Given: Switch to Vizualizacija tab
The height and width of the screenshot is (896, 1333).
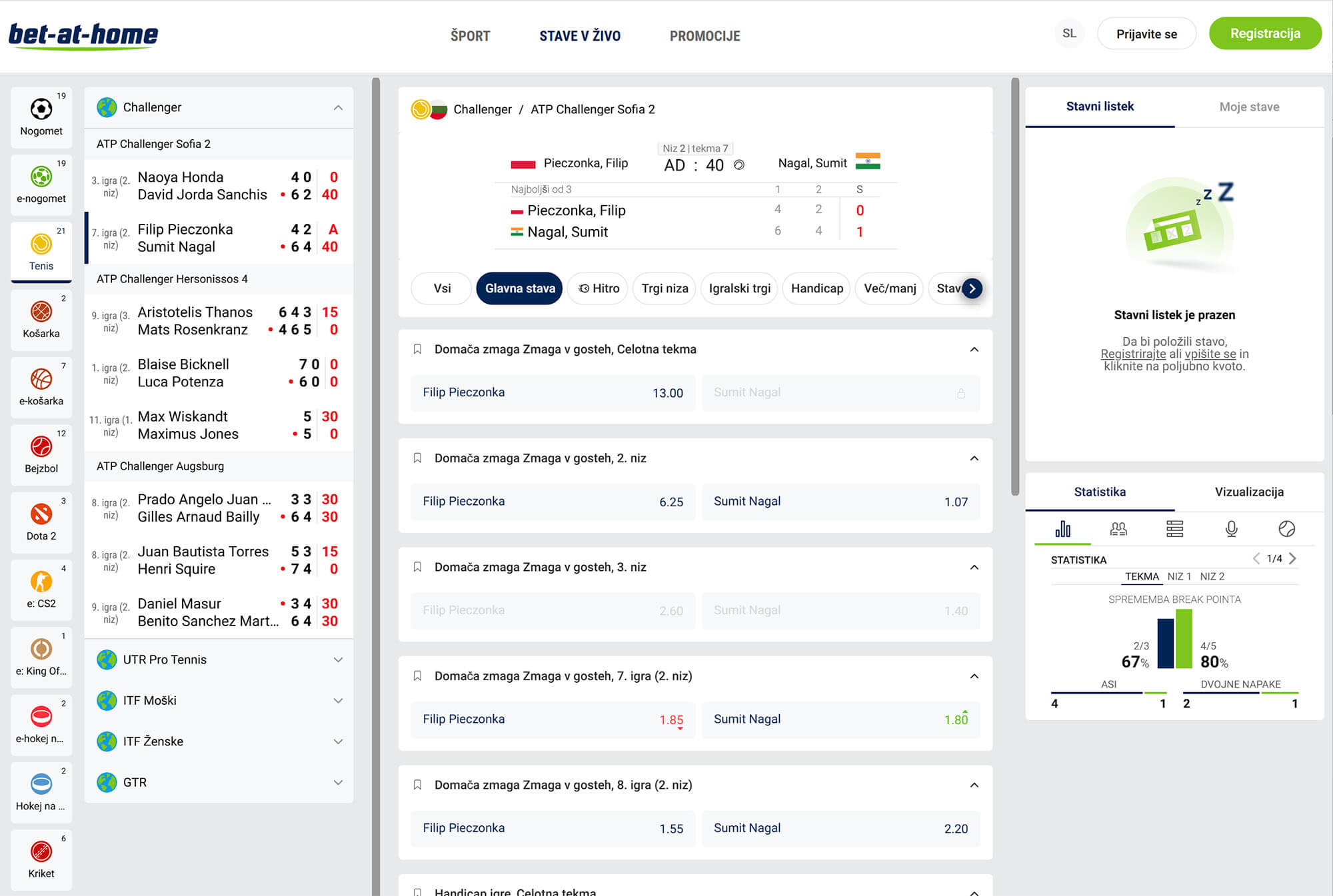Looking at the screenshot, I should tap(1249, 492).
